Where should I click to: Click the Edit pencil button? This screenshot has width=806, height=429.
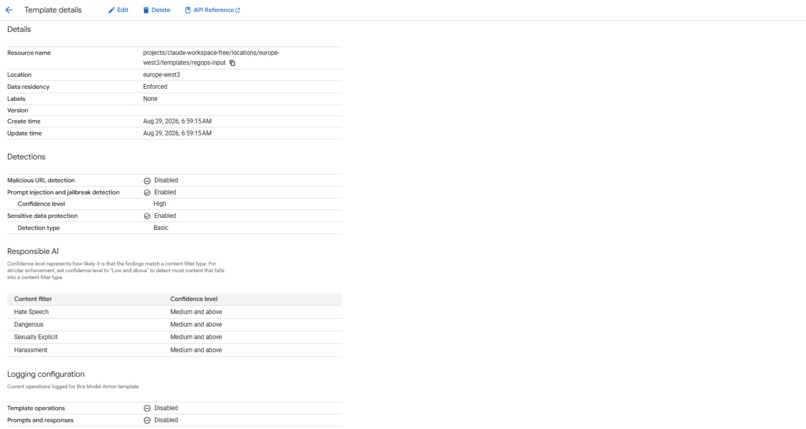[x=118, y=10]
